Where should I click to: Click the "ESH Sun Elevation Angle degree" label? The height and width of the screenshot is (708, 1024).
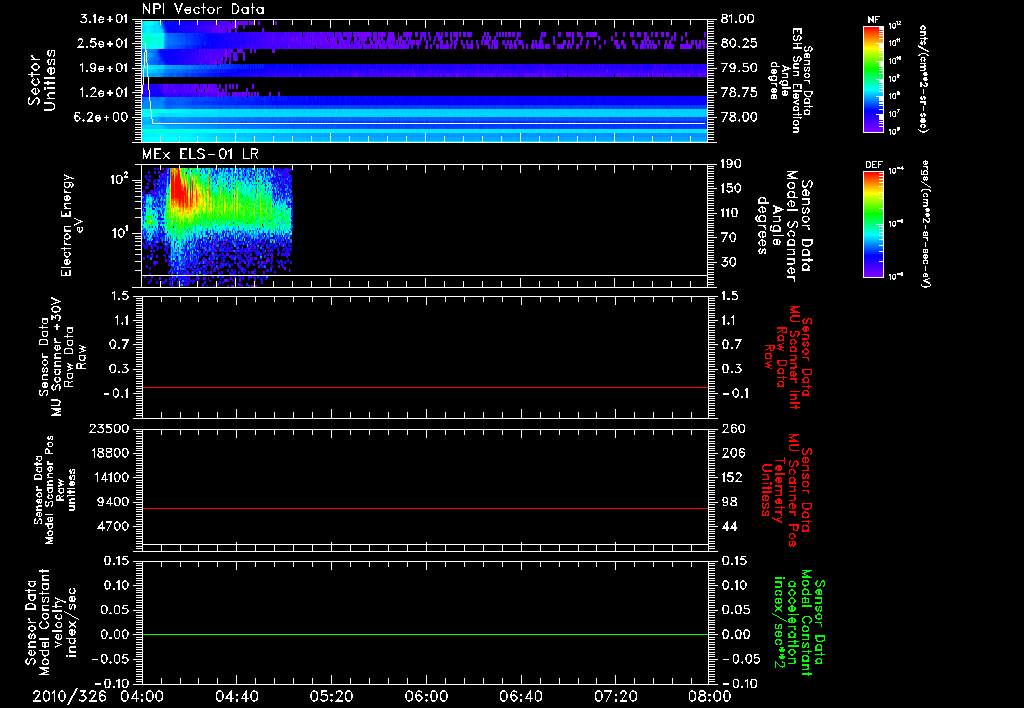coord(792,80)
